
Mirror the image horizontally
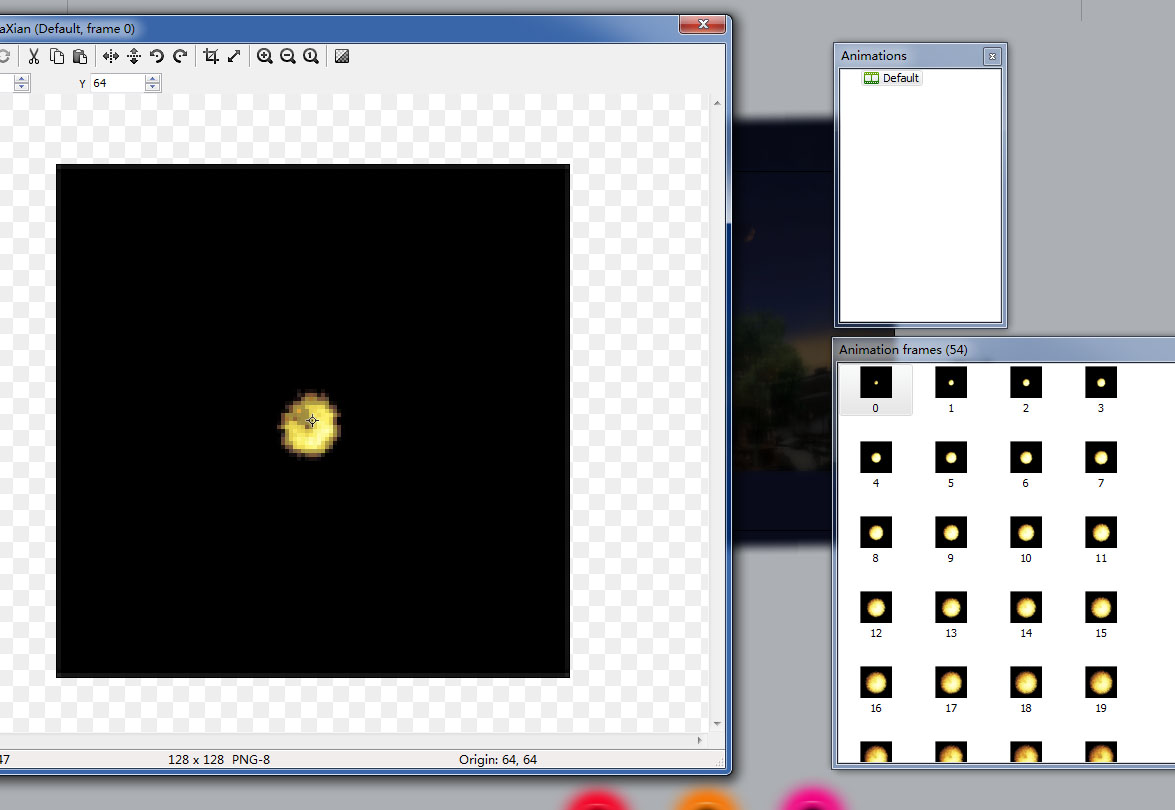[110, 57]
